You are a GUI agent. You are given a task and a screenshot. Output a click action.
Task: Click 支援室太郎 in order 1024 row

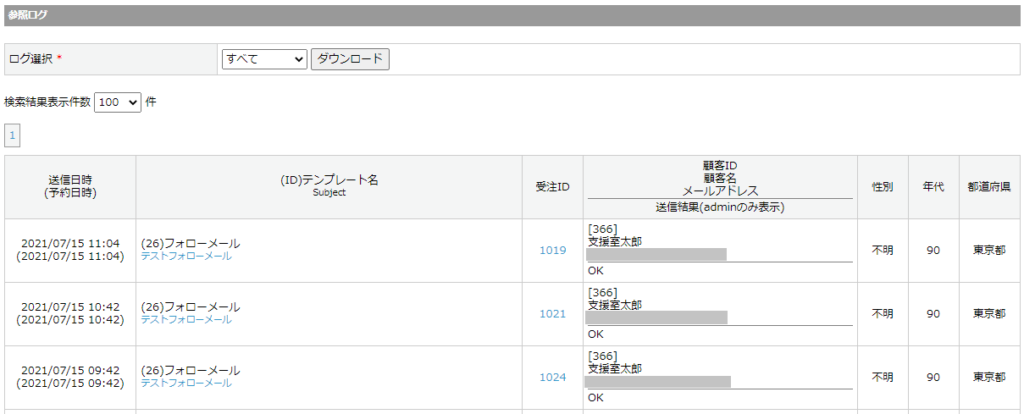pyautogui.click(x=615, y=368)
